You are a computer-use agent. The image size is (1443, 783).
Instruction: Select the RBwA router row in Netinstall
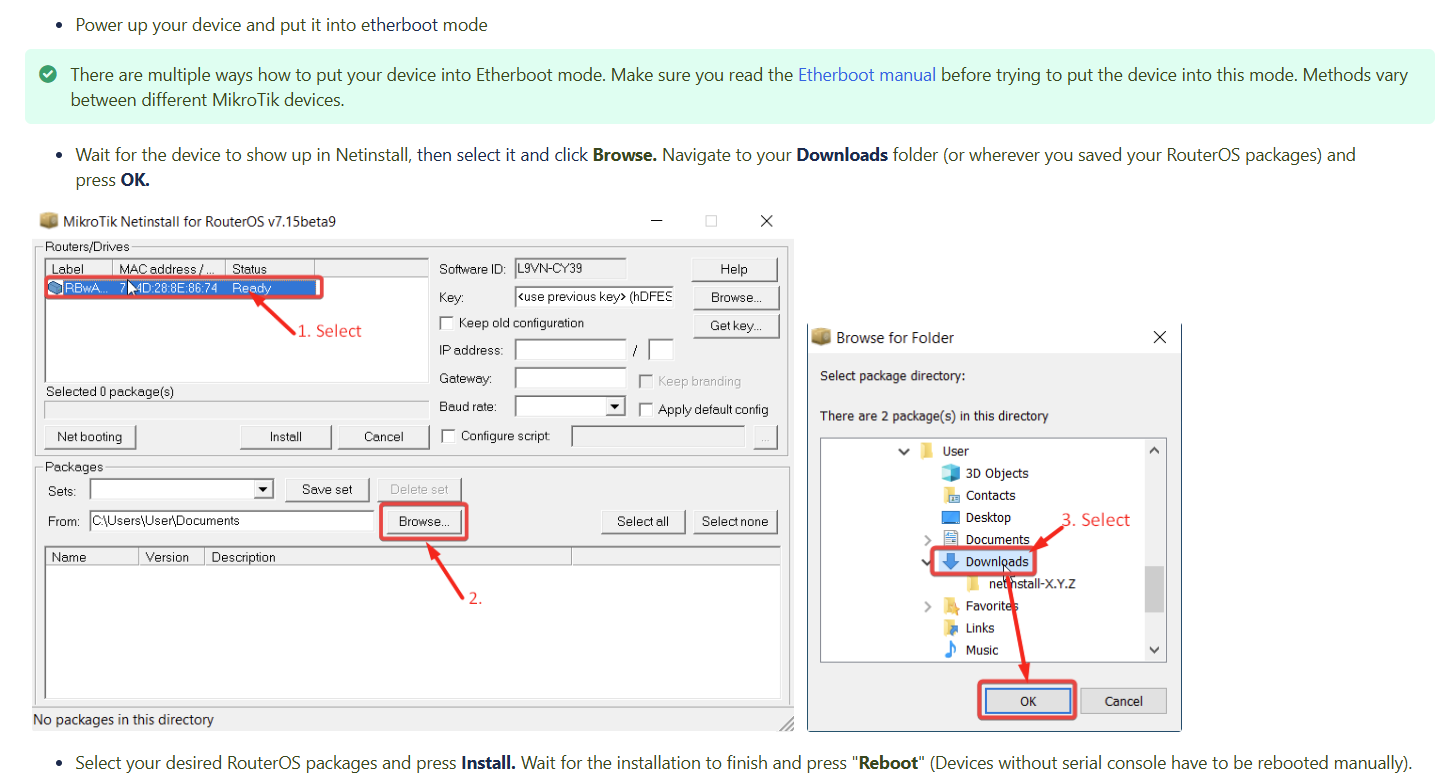pyautogui.click(x=183, y=288)
